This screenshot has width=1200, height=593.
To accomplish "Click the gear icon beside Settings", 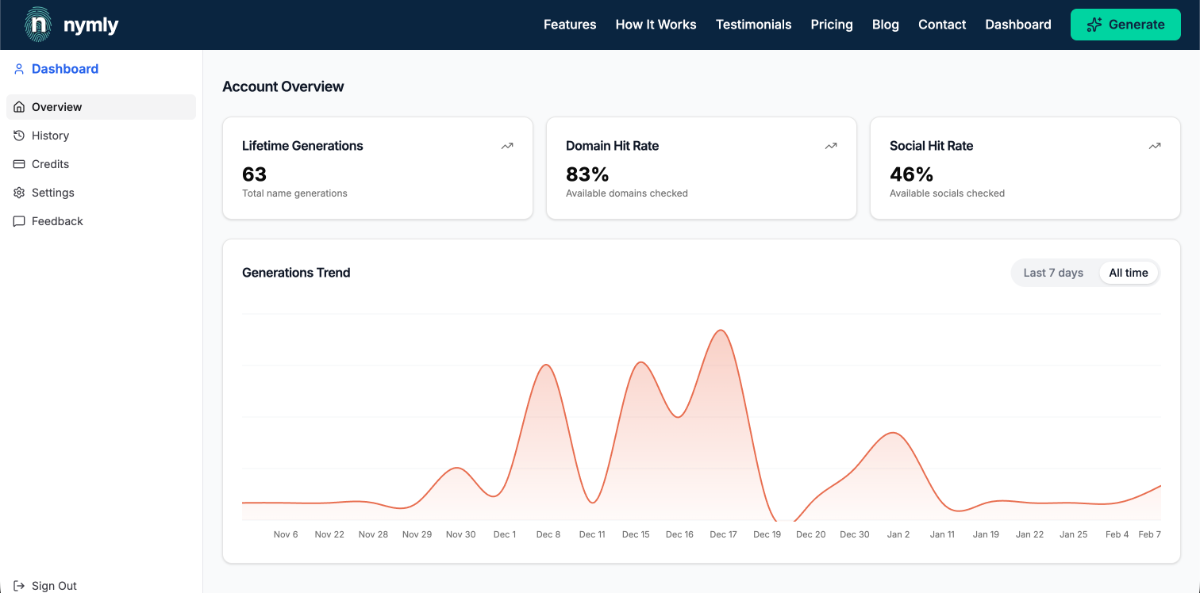I will coord(19,192).
